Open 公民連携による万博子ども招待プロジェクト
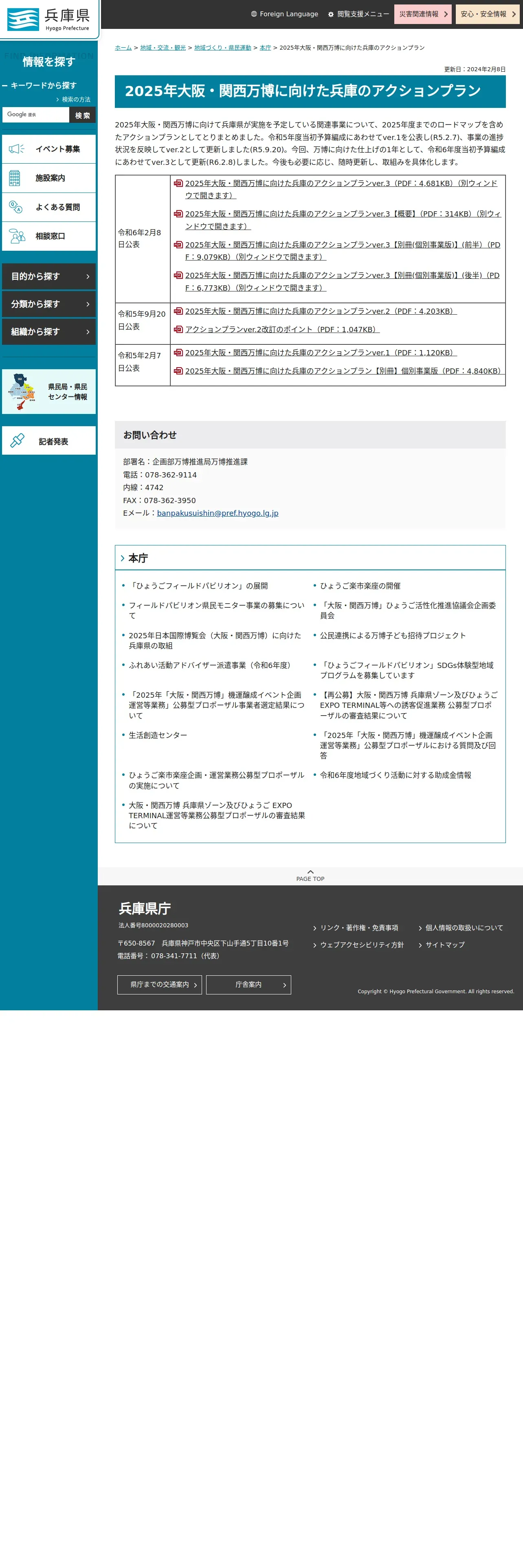The width and height of the screenshot is (523, 1568). click(x=393, y=635)
